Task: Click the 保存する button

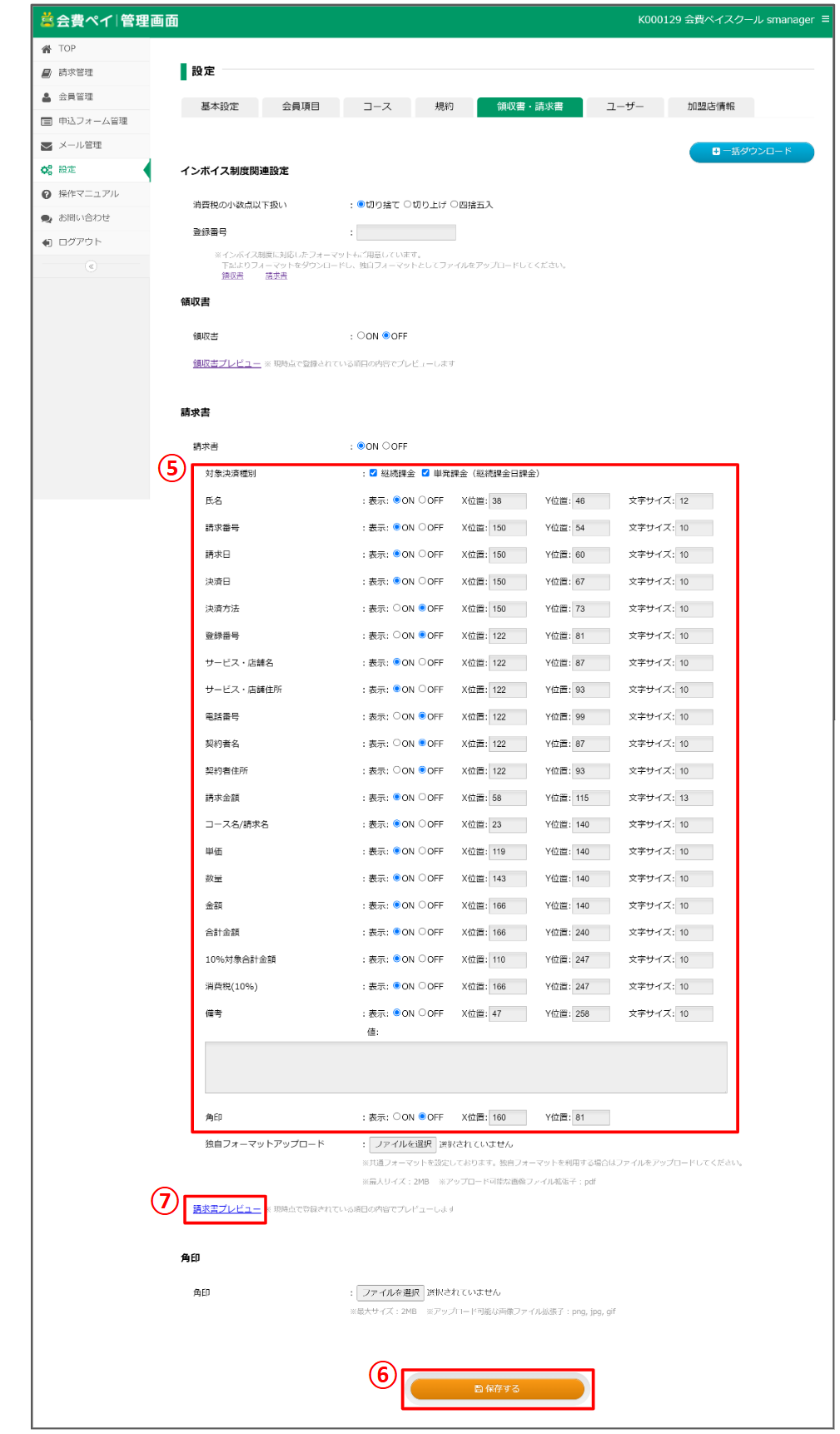Action: [x=497, y=1388]
